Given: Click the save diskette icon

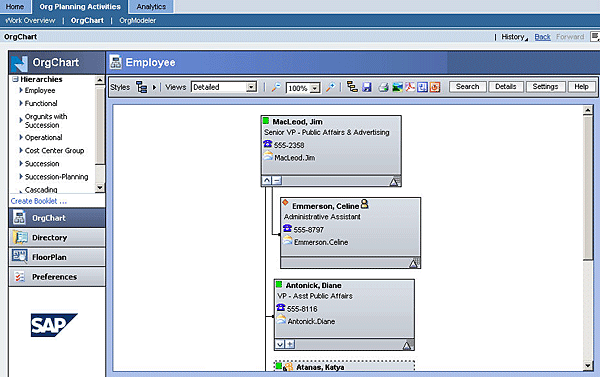Looking at the screenshot, I should pos(367,87).
